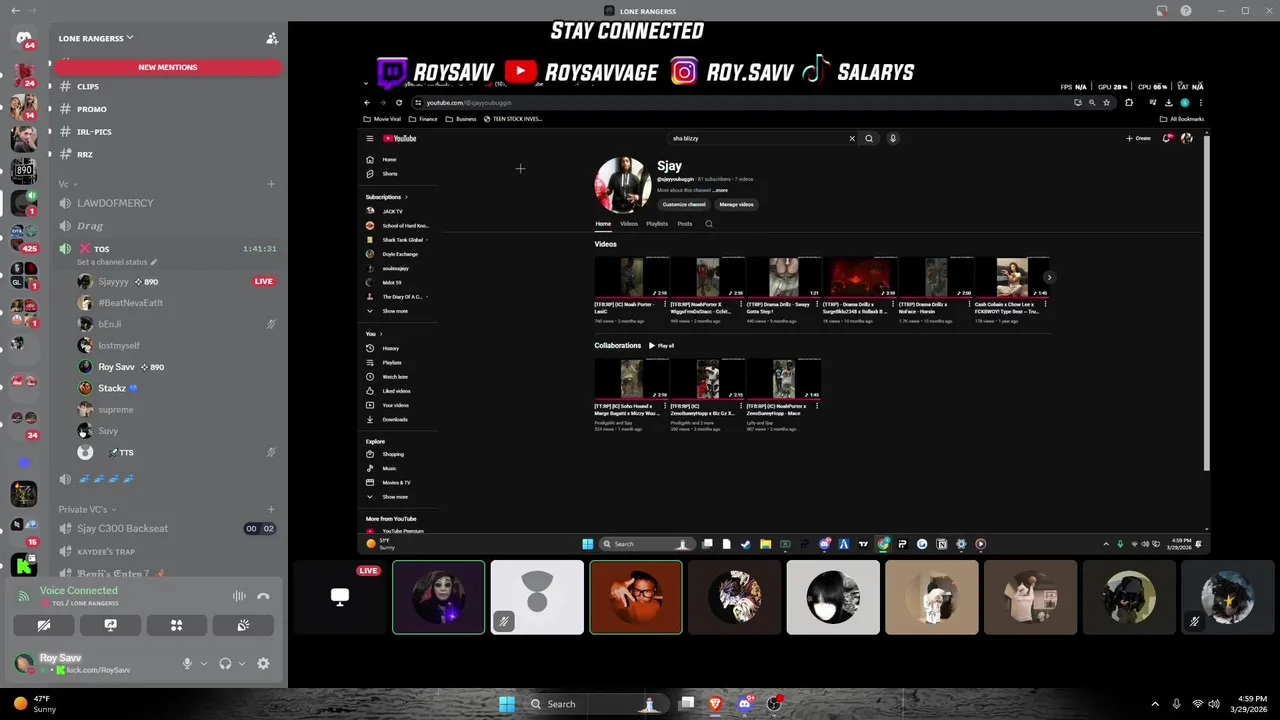This screenshot has height=720, width=1280.
Task: Click Sjay channel profile picture
Action: click(623, 185)
